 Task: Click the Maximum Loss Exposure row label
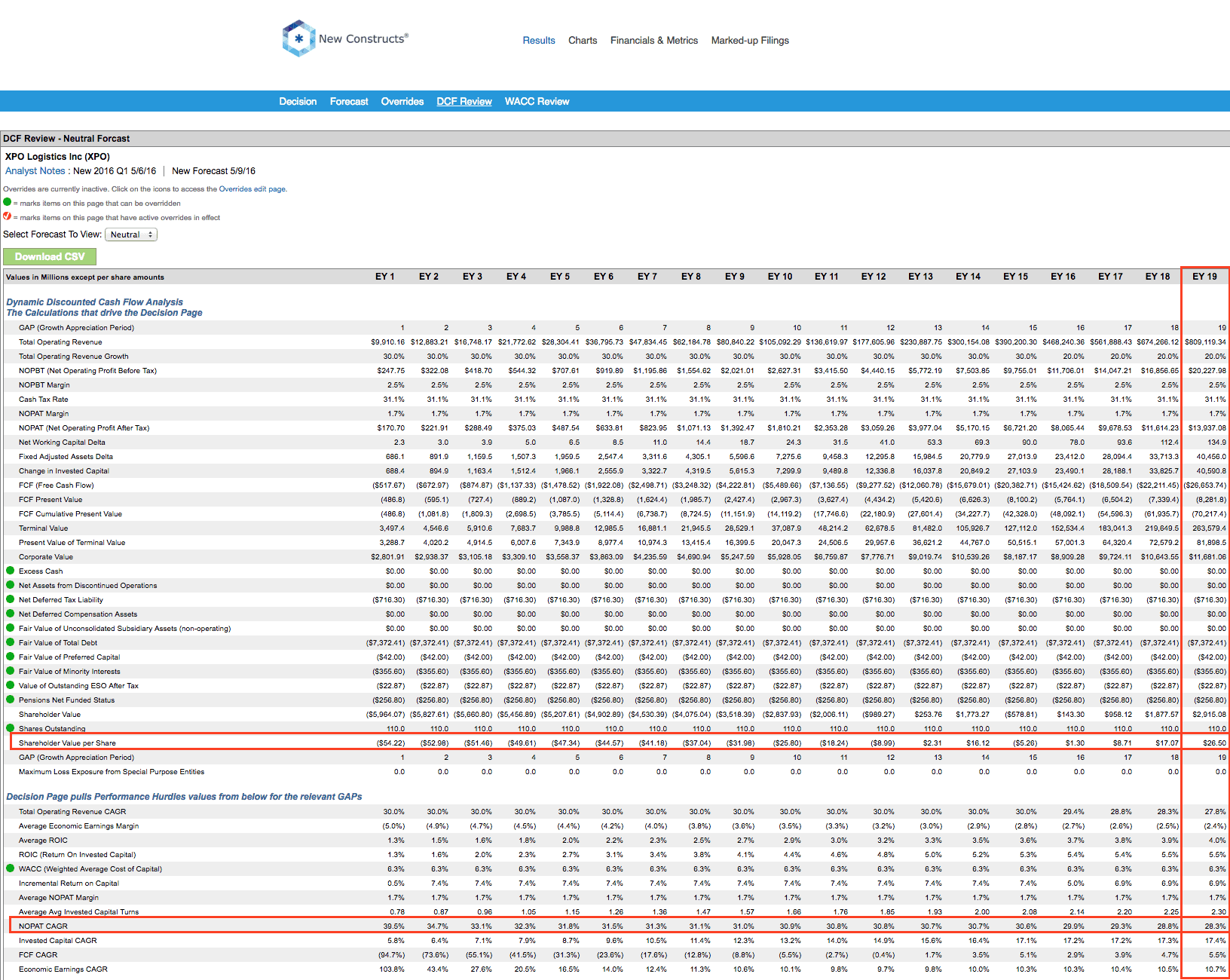click(x=112, y=772)
